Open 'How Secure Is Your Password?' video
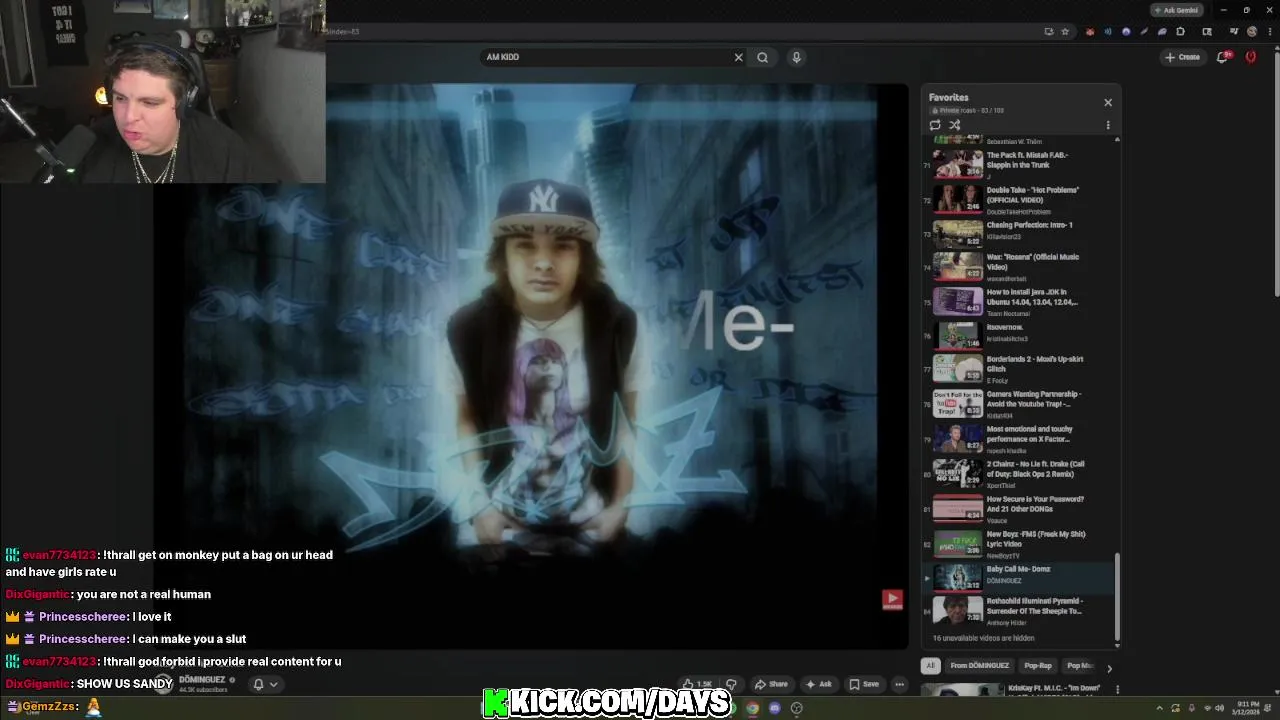This screenshot has height=720, width=1280. click(x=1020, y=509)
